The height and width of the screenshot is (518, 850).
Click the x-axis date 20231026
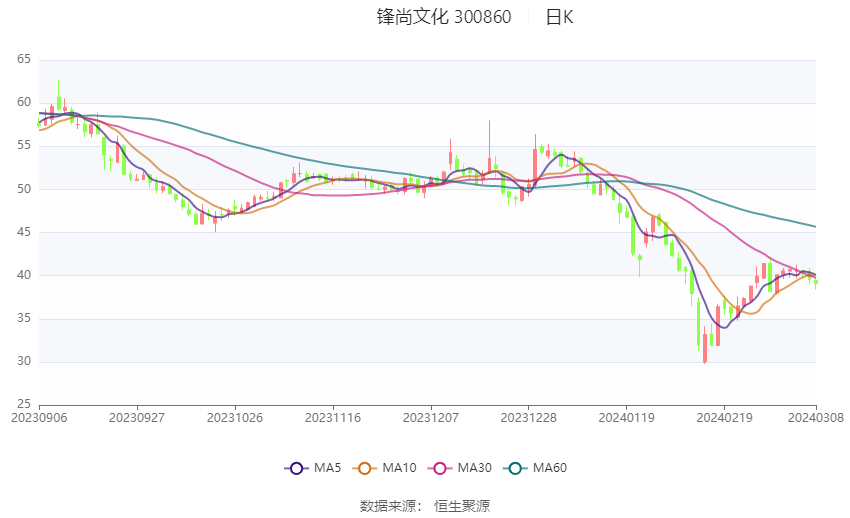[235, 418]
